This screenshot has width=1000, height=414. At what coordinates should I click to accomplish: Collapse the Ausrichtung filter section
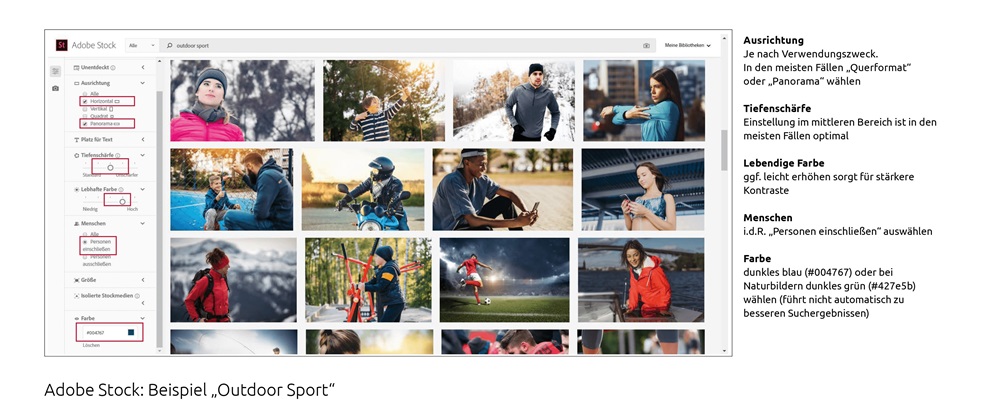tap(143, 83)
